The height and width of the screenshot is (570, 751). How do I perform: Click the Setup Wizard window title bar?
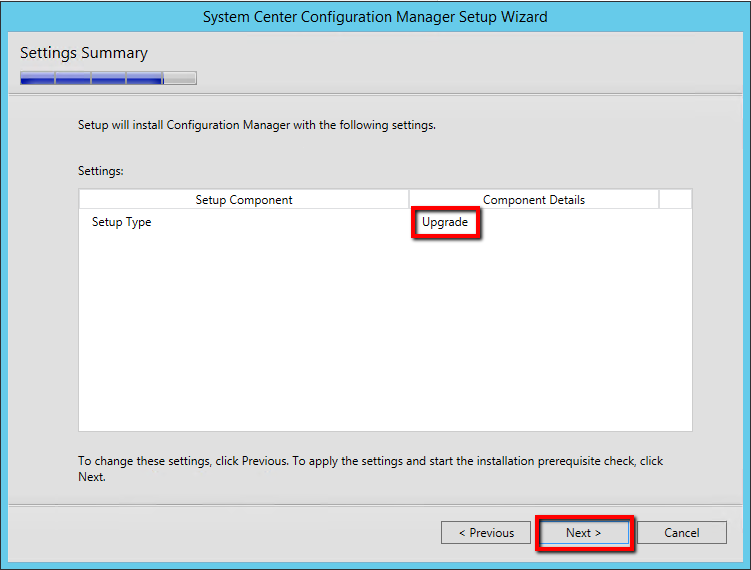(375, 17)
